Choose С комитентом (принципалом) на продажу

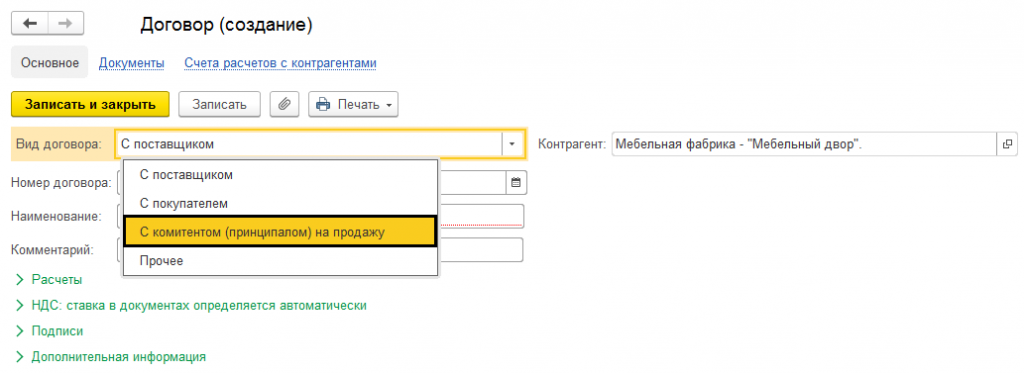pos(280,232)
